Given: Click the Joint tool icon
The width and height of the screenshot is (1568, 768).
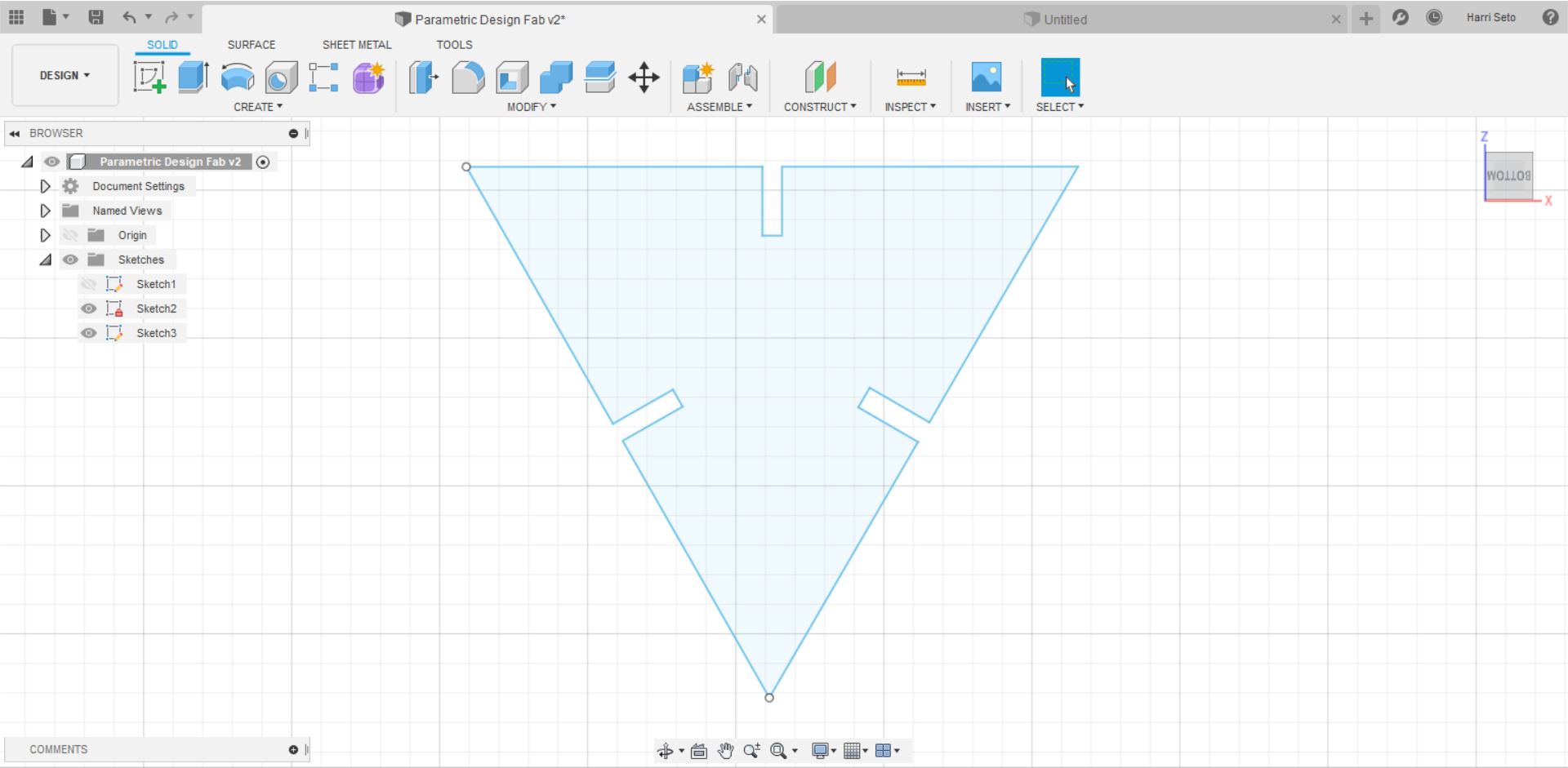Looking at the screenshot, I should 742,78.
